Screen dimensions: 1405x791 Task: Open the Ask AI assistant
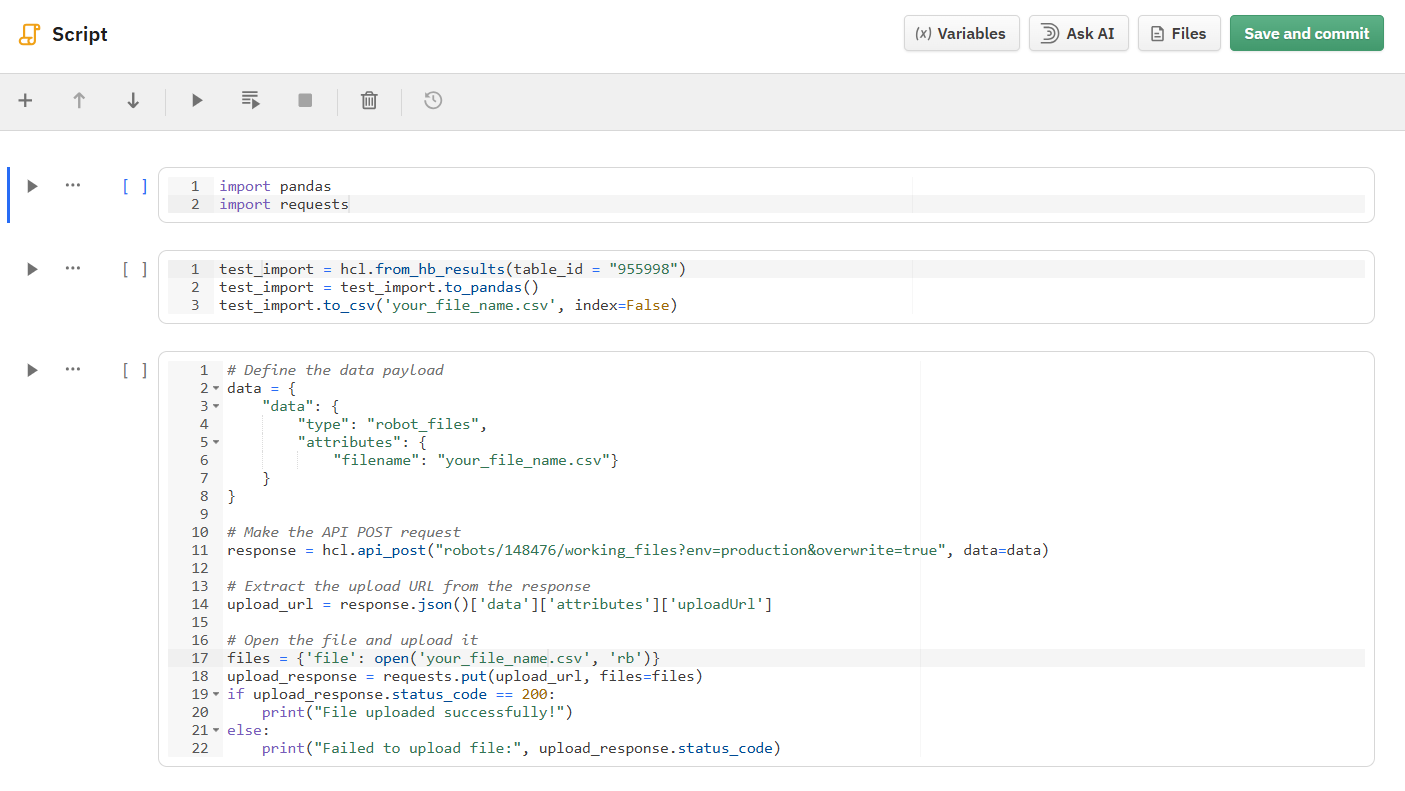1078,33
